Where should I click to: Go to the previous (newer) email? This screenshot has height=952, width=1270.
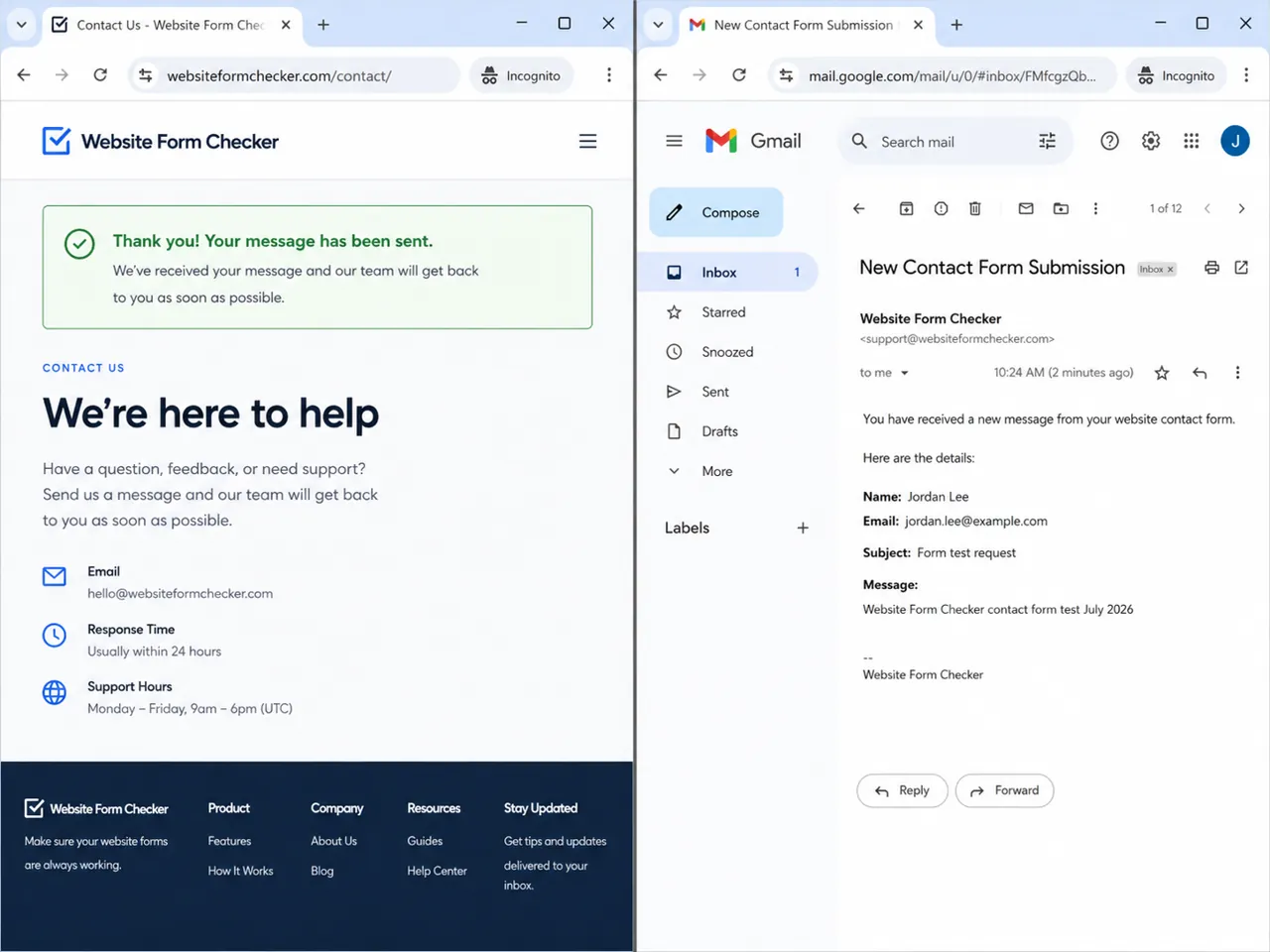pos(1207,208)
